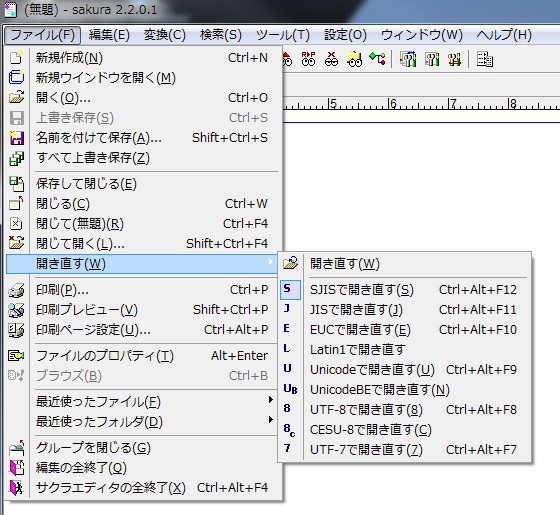Select UnicodeBEで開き直す(N) option
Image resolution: width=560 pixels, height=515 pixels.
404,390
